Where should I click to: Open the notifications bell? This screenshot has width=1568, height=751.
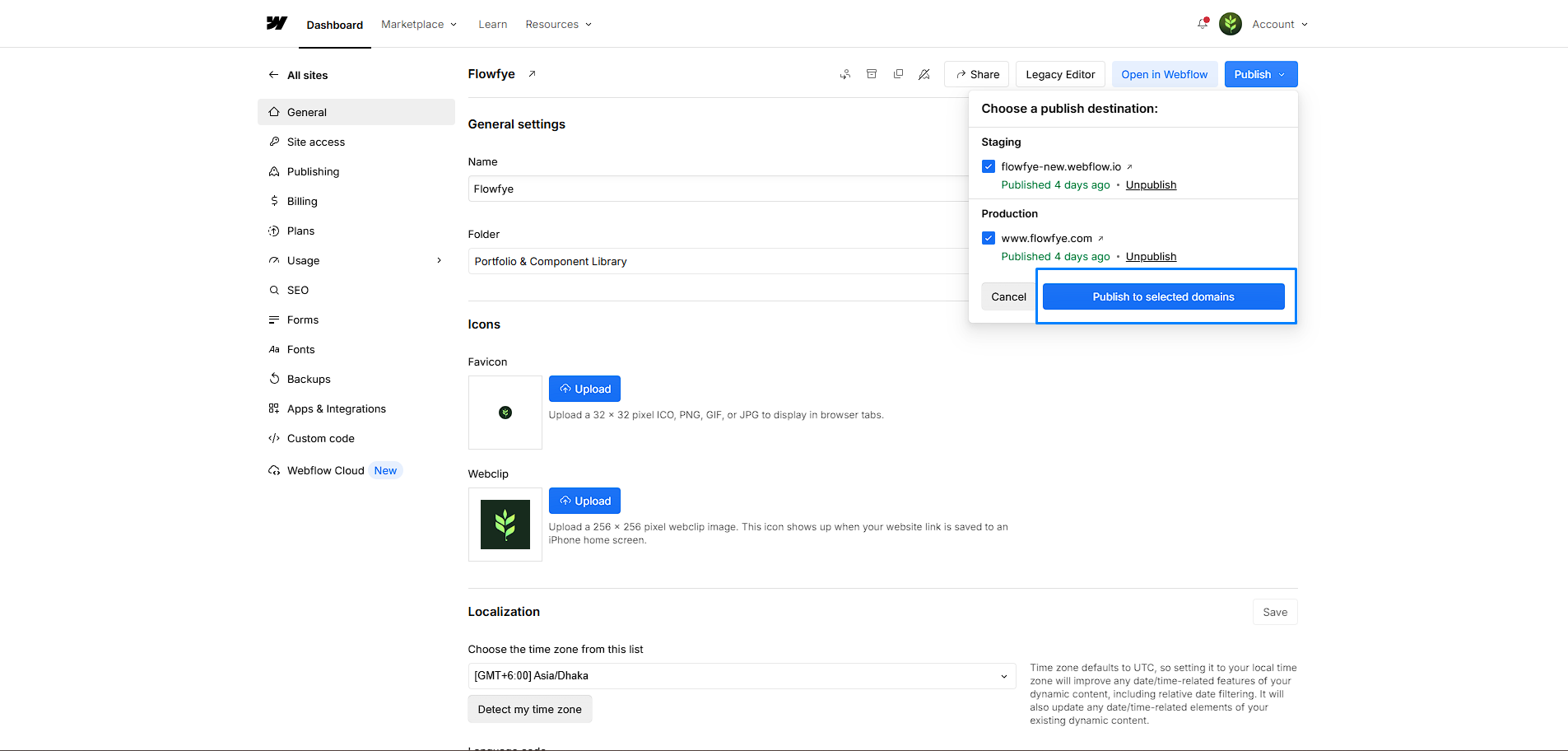1203,24
